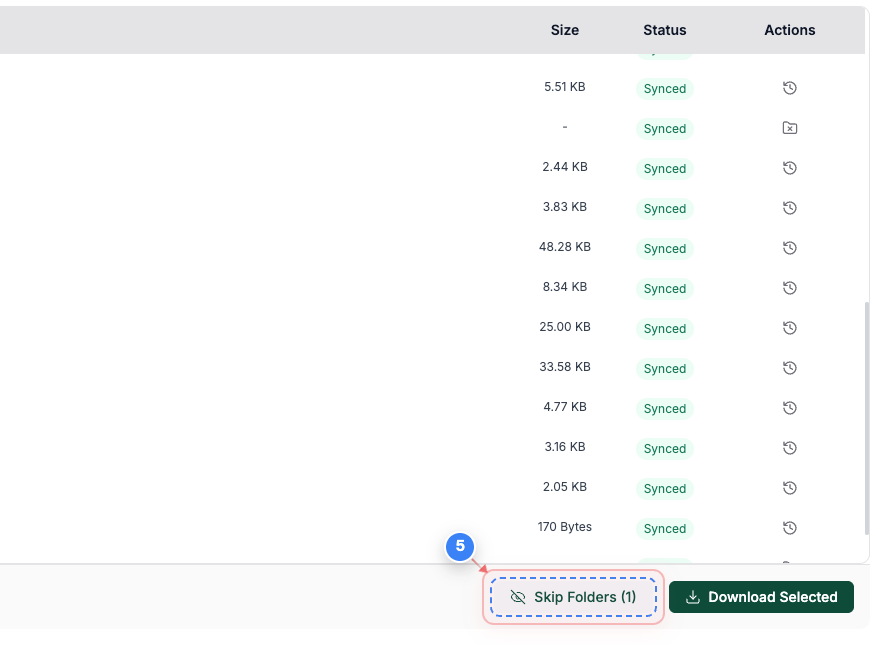Open version history for the 3.16 KB file

point(789,448)
